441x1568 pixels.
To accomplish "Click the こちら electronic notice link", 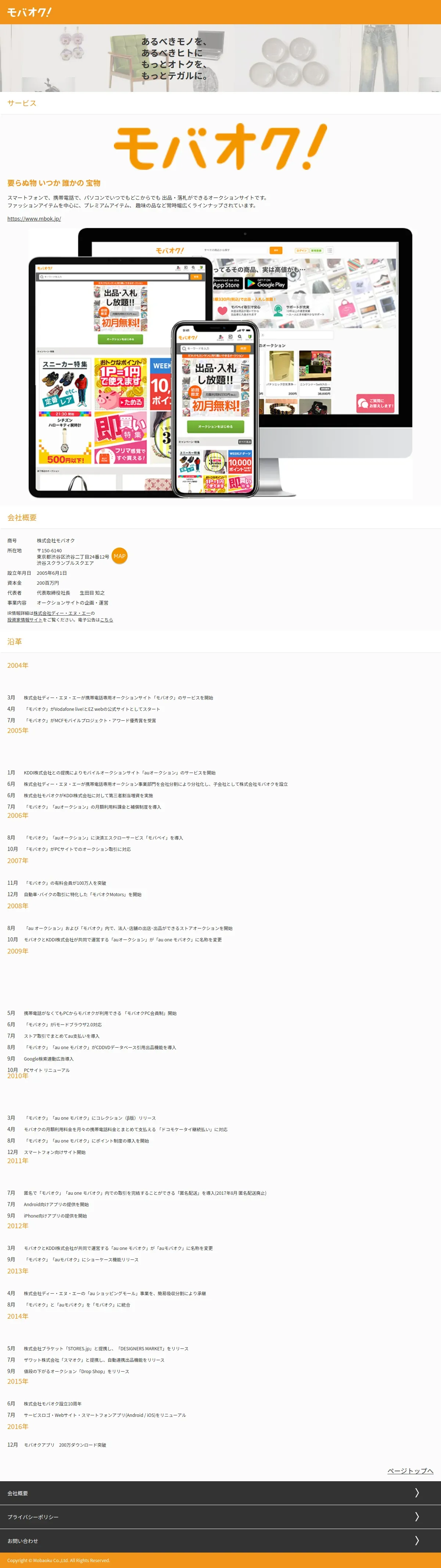I will coord(107,620).
